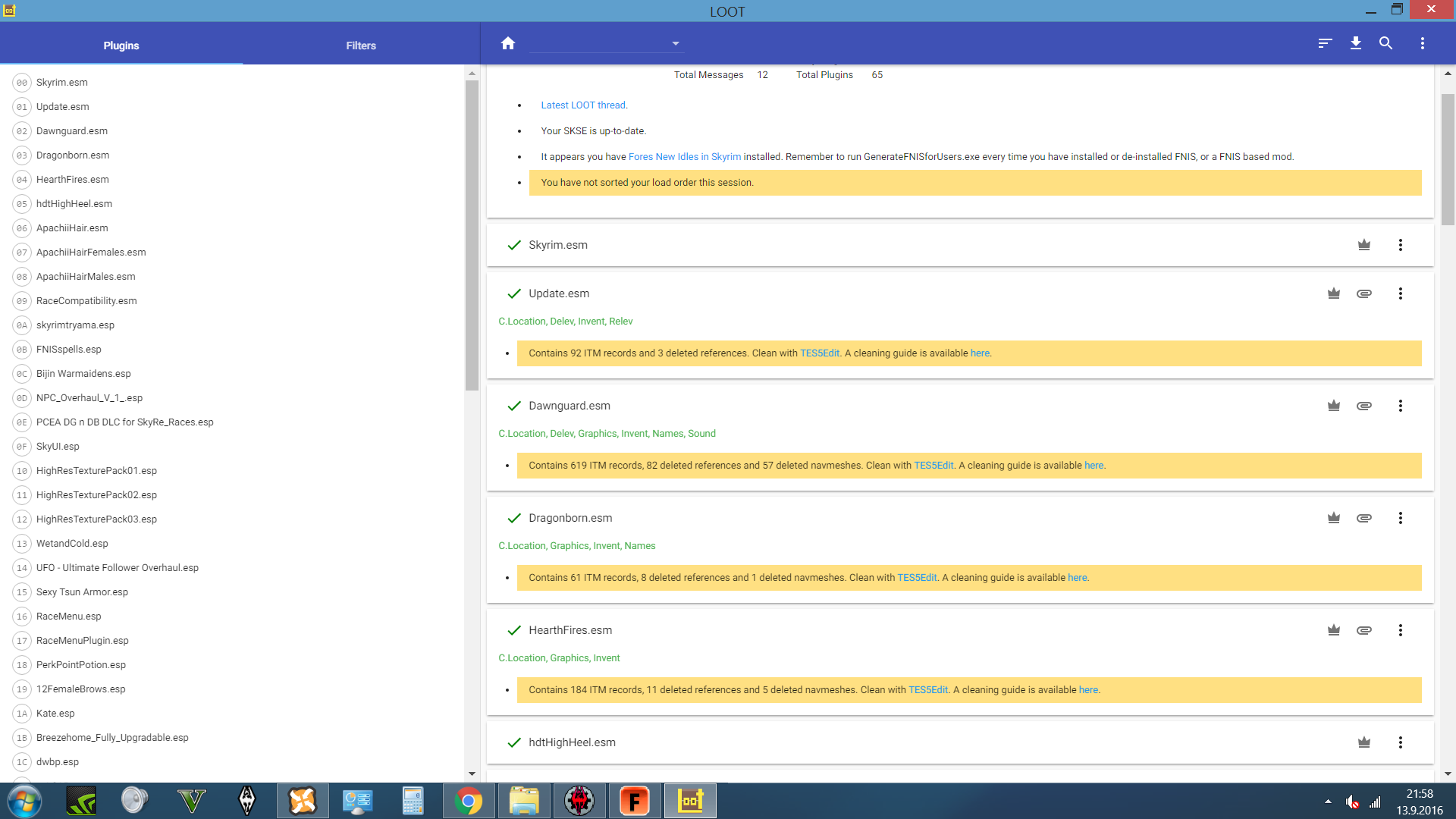
Task: Select Skyrim.esm in the plugin list
Action: pos(232,83)
